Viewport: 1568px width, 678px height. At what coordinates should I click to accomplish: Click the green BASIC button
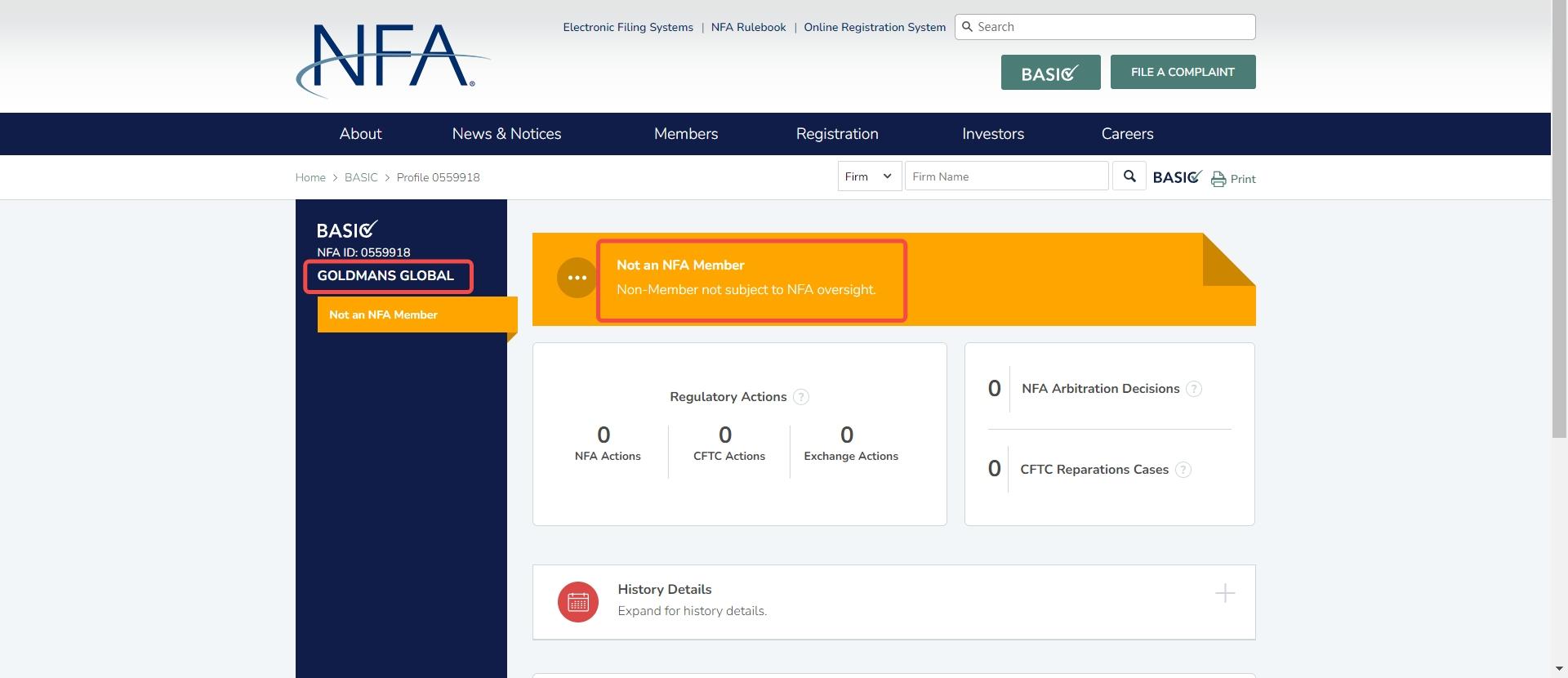click(1051, 73)
